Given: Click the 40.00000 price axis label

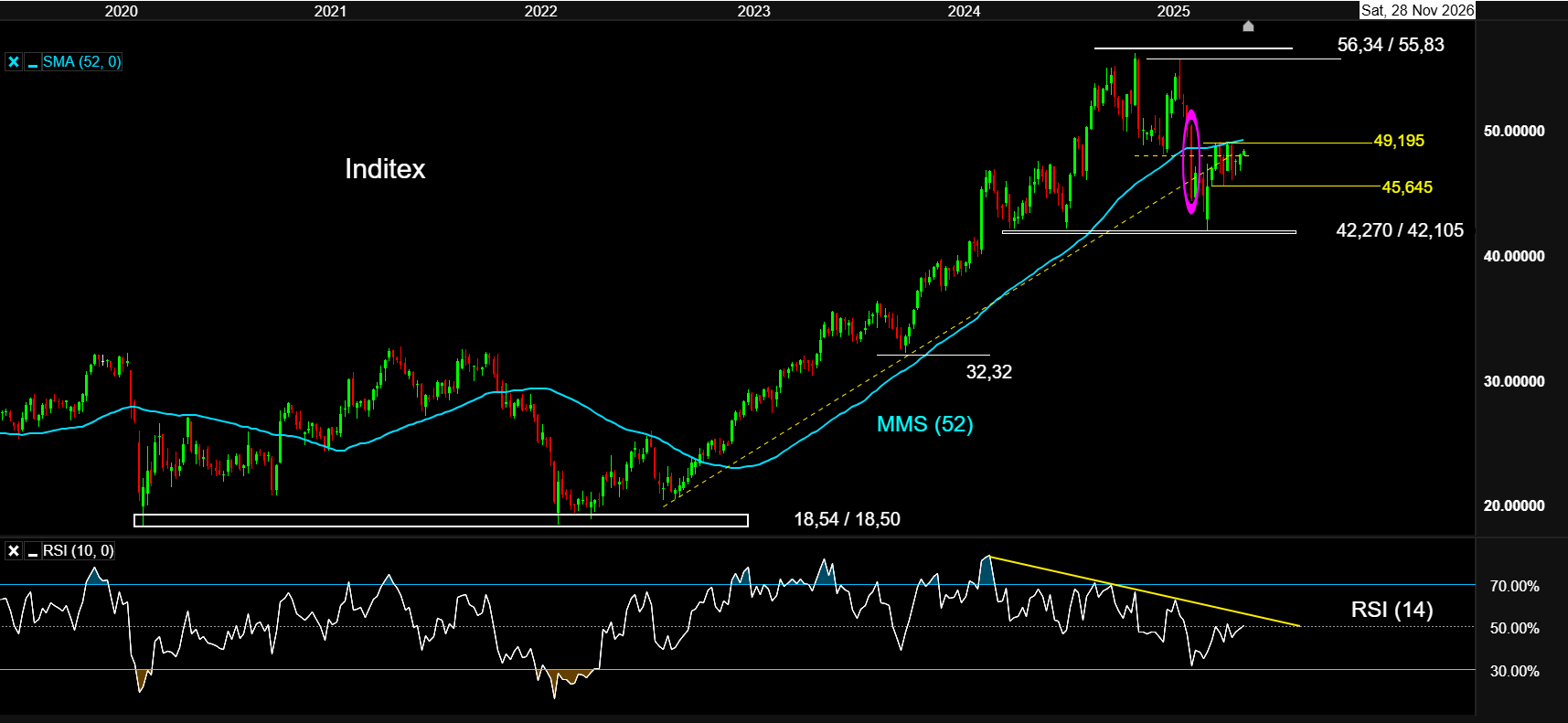Looking at the screenshot, I should click(1514, 256).
